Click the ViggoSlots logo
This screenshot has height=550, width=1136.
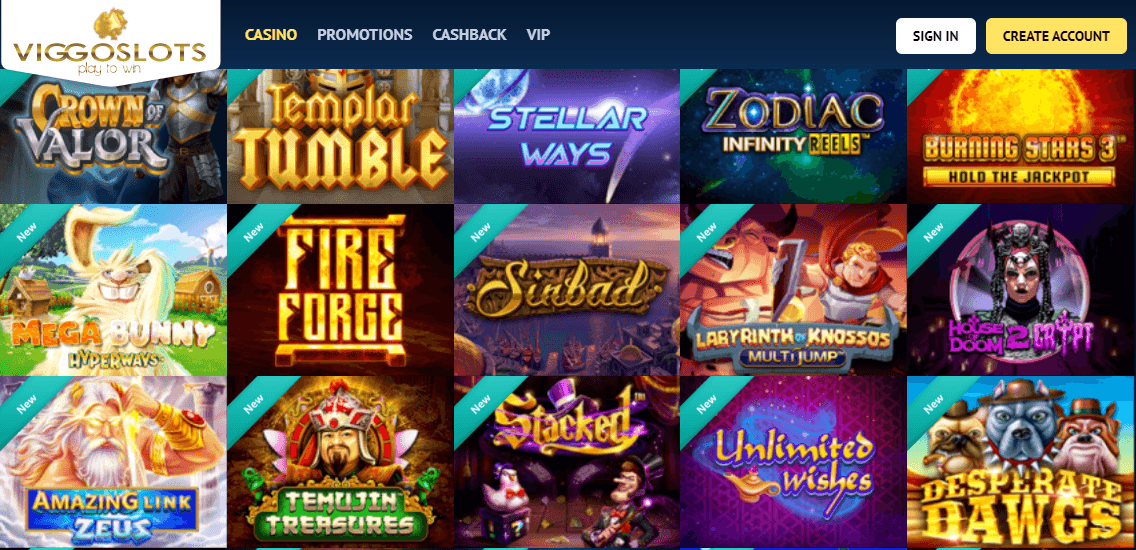109,43
